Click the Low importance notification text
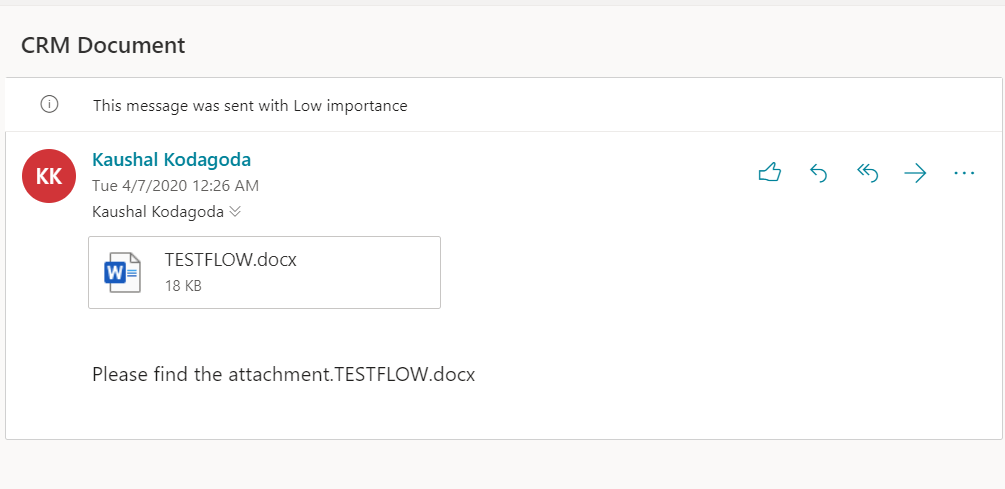 [x=250, y=105]
